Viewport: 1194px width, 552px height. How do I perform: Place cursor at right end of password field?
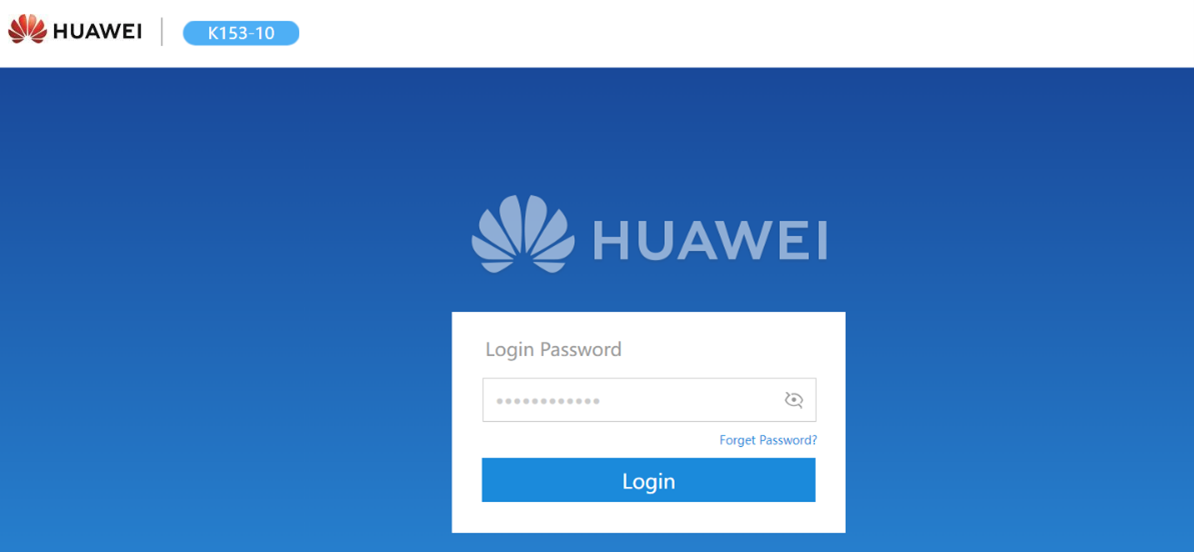click(769, 400)
